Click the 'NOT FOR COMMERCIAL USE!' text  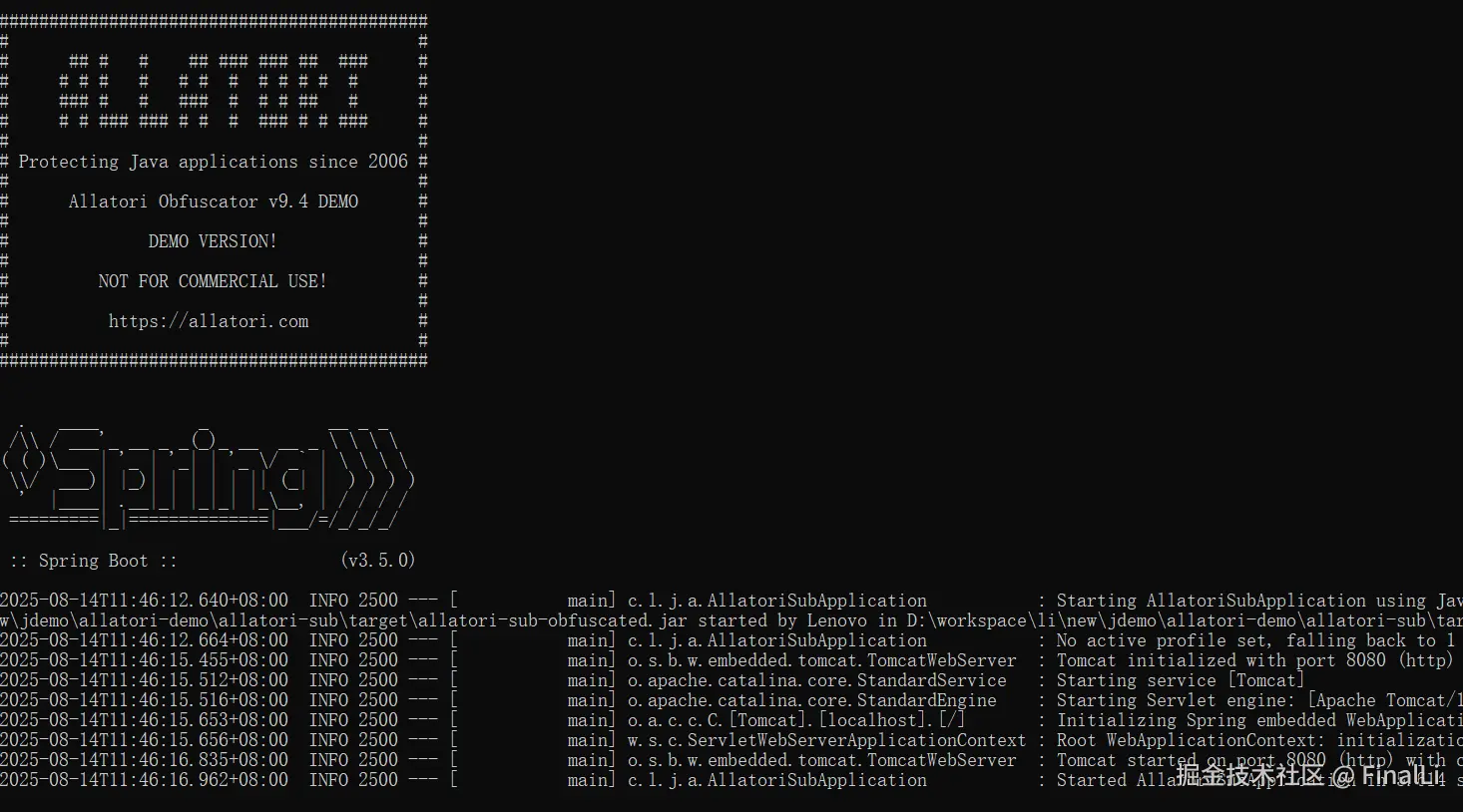coord(213,281)
